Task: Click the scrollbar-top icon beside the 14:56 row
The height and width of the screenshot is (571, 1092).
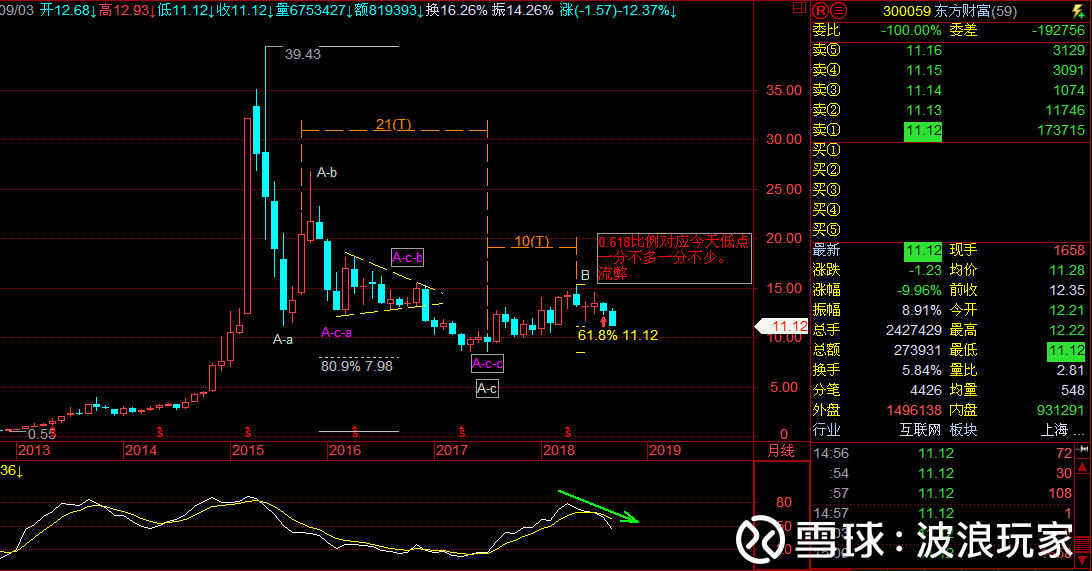Action: point(1083,451)
